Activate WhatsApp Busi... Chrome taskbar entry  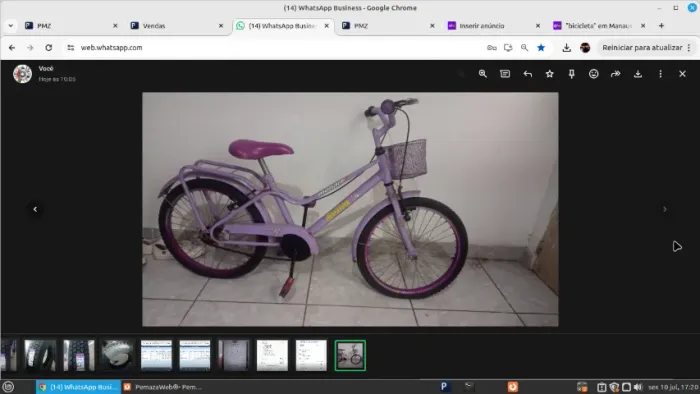(x=78, y=387)
